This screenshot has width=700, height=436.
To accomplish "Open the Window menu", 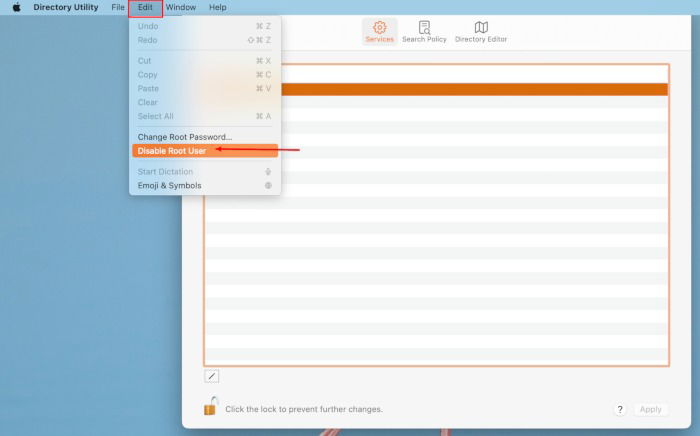I will [181, 7].
